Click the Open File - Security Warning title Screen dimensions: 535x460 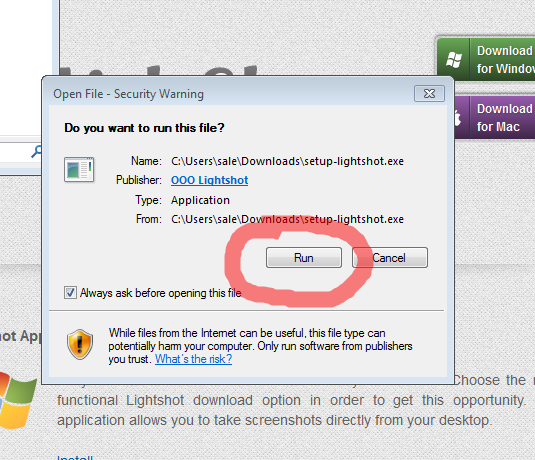[x=128, y=94]
